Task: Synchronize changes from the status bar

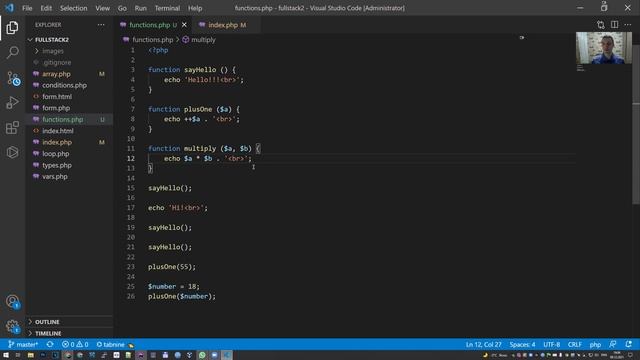Action: [50, 344]
